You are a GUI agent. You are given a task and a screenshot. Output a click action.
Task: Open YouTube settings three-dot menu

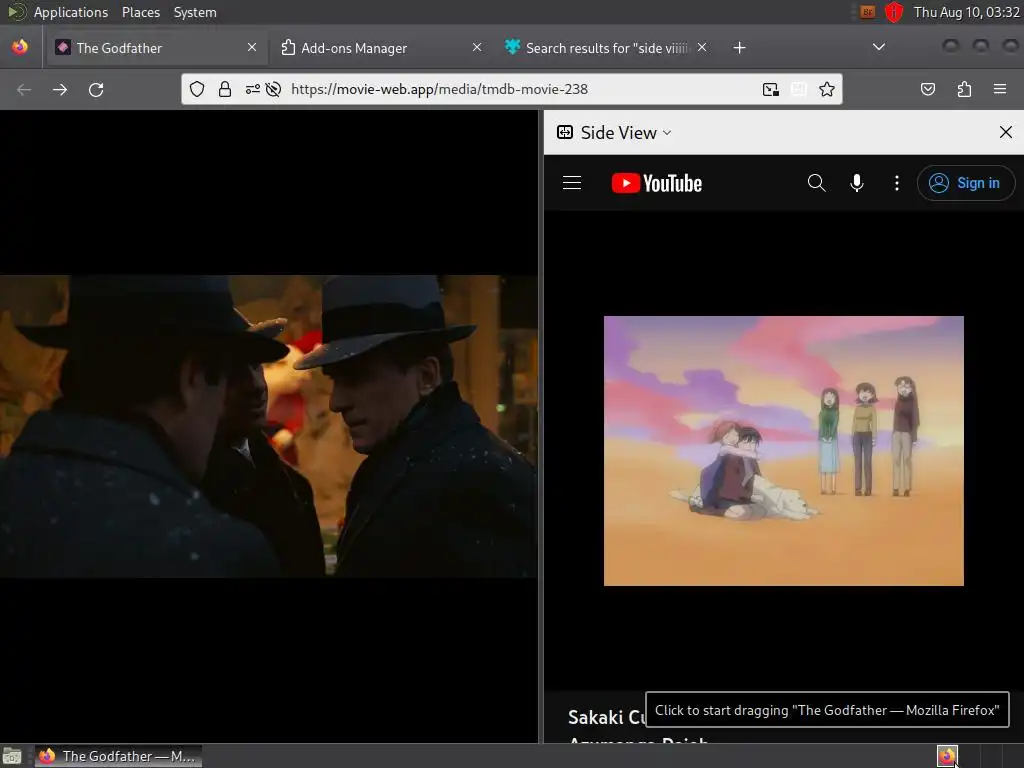pos(897,183)
